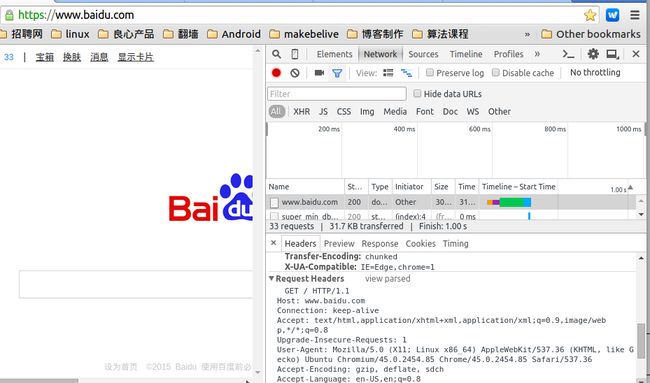Open DevTools settings gear
650x383 pixels.
point(593,54)
